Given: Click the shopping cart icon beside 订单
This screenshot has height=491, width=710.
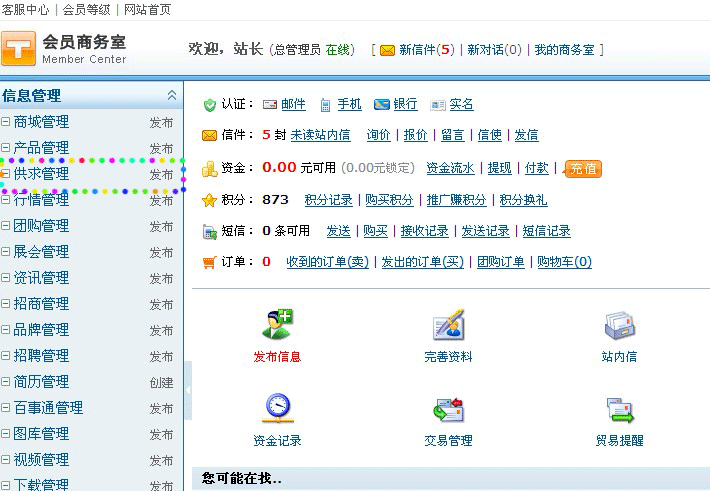Looking at the screenshot, I should tap(209, 262).
